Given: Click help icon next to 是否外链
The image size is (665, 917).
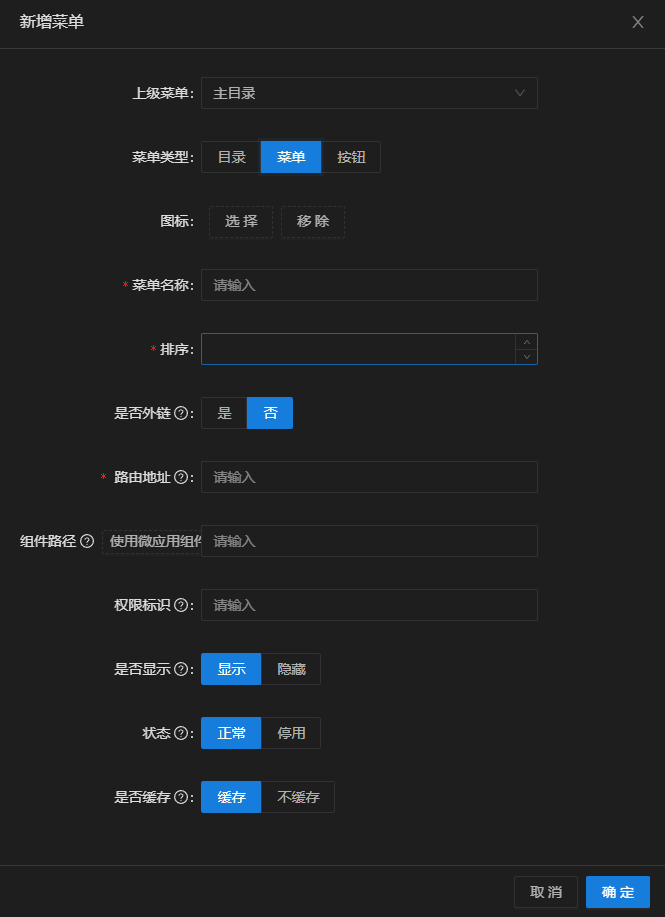Looking at the screenshot, I should (x=181, y=413).
